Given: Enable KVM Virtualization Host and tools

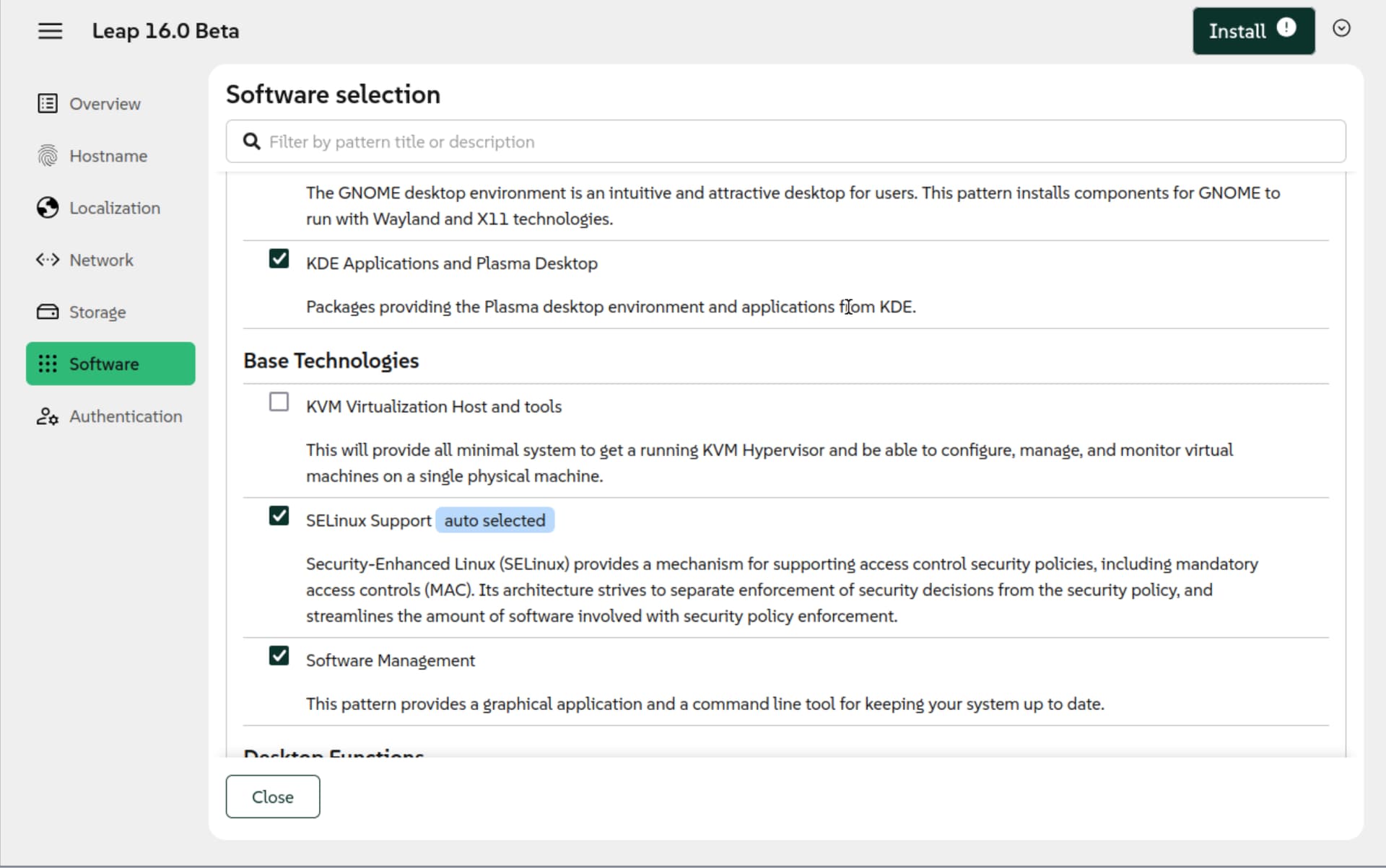Looking at the screenshot, I should (x=279, y=402).
